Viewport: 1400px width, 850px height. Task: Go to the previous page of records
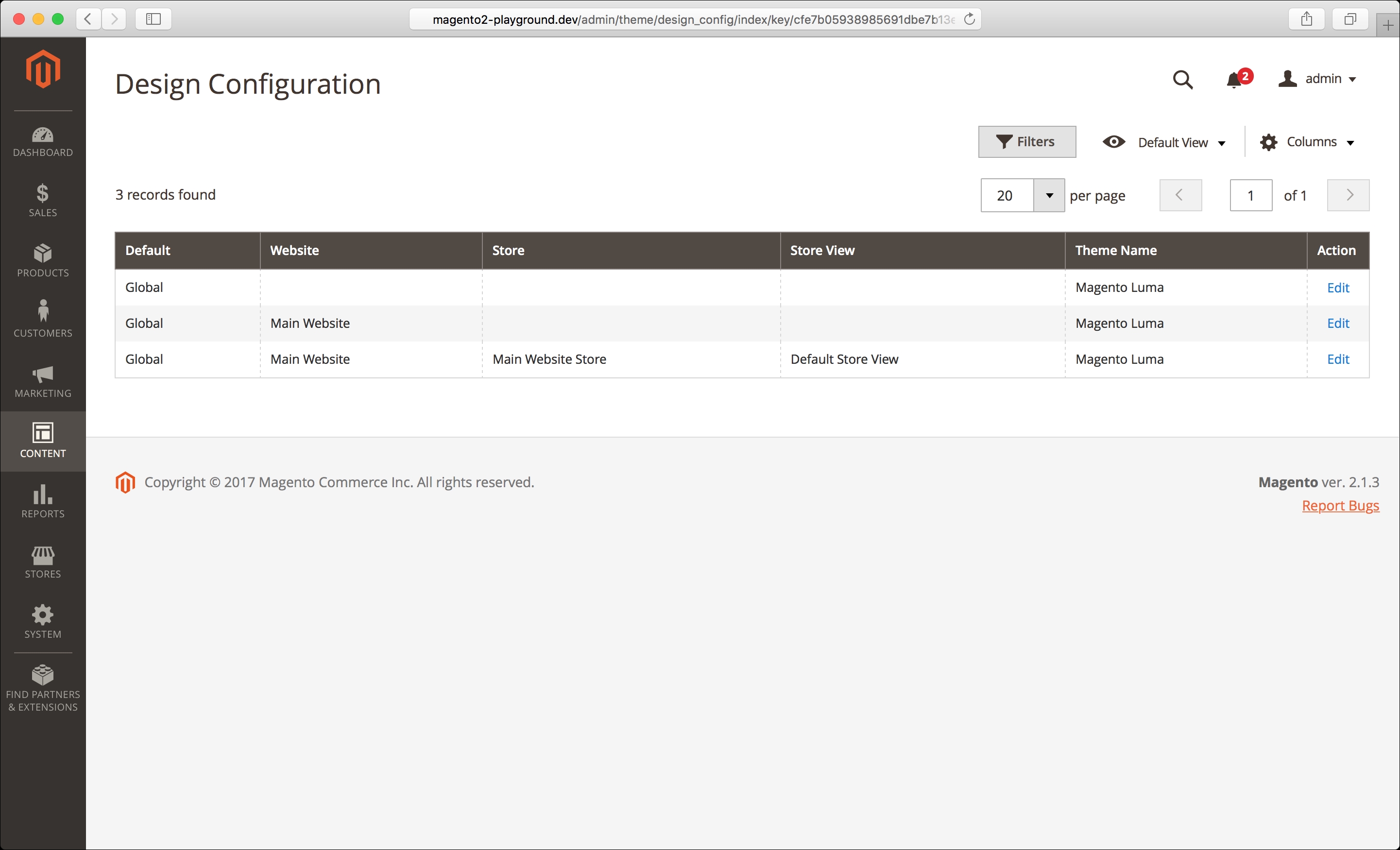coord(1181,195)
